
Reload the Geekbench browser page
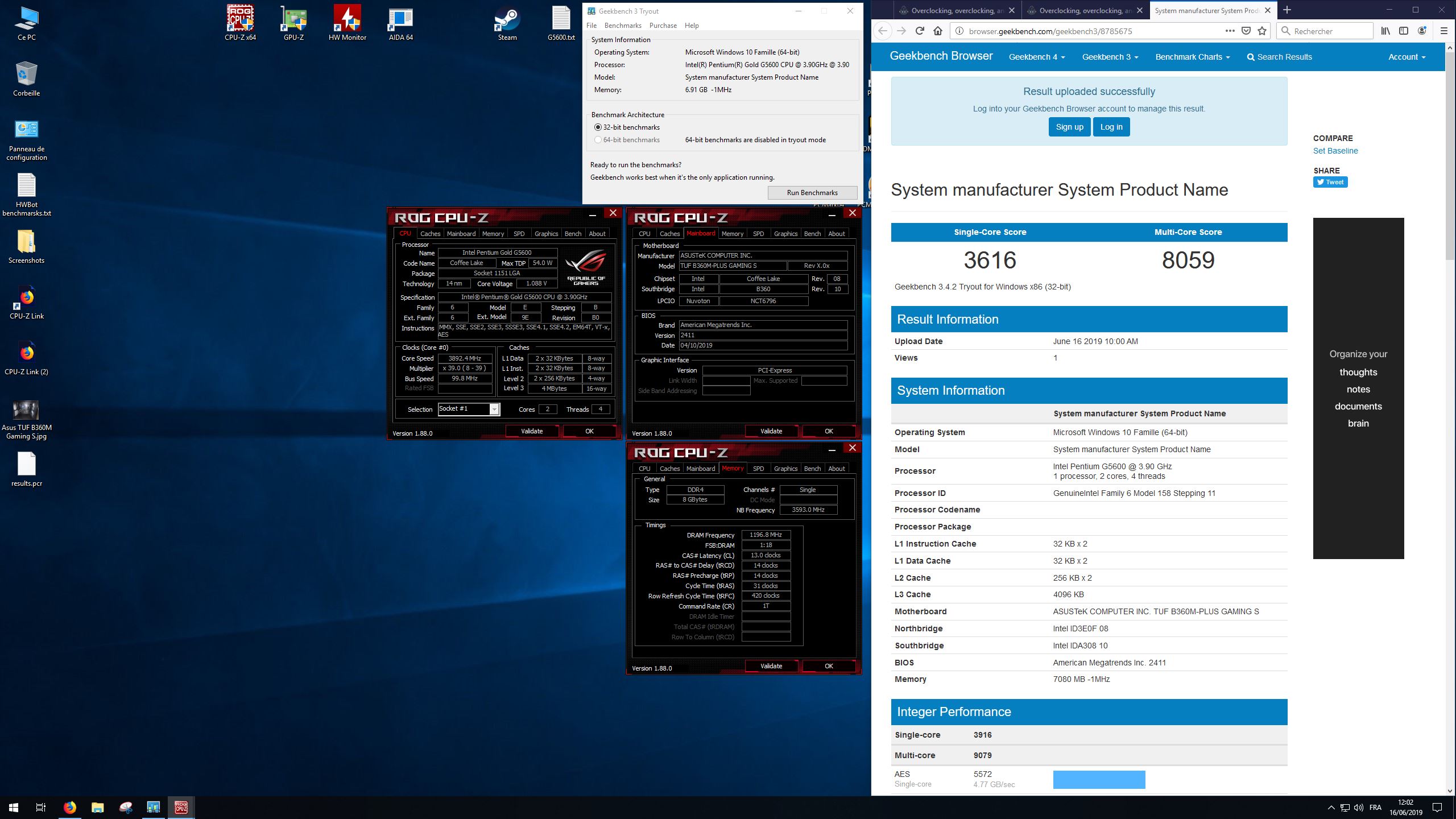tap(920, 31)
